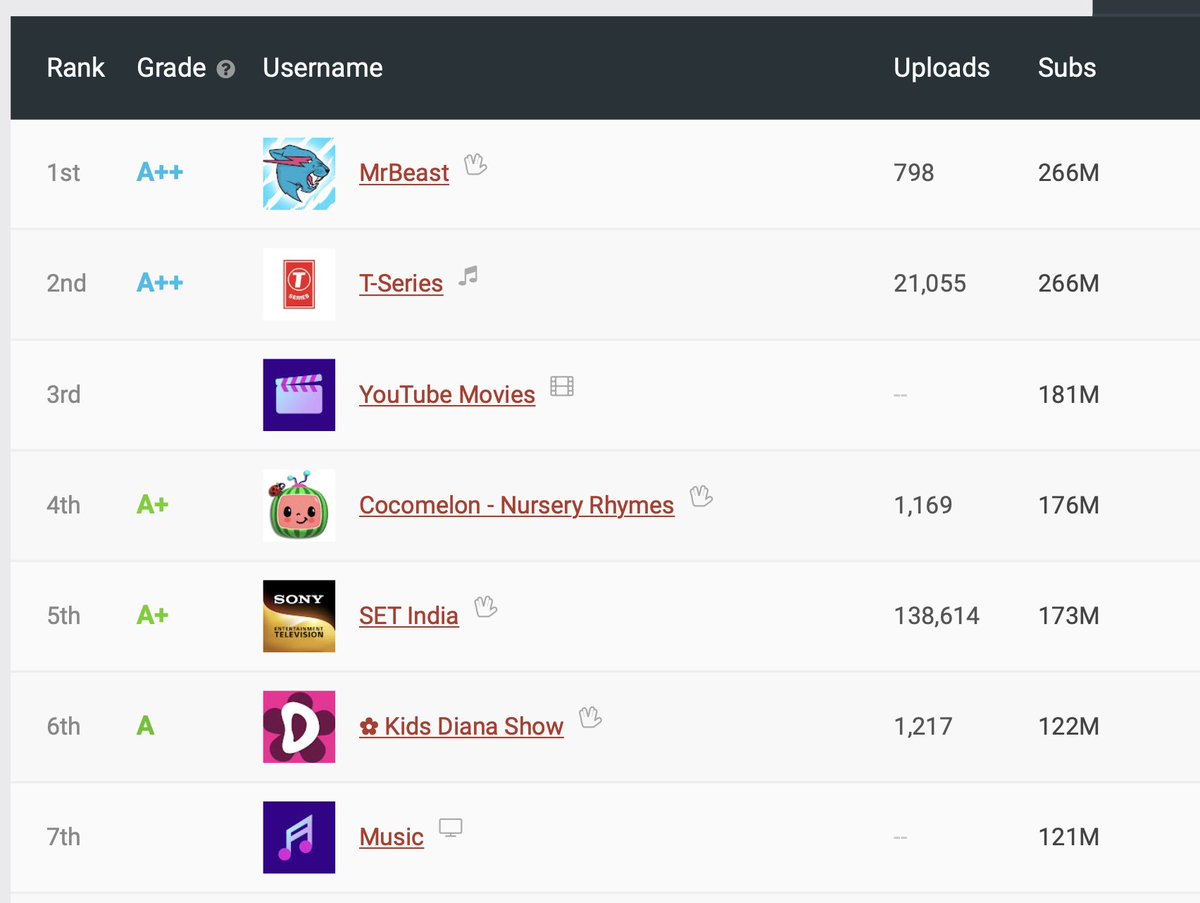The image size is (1200, 903).
Task: Click the 121M subs value
Action: 1069,837
